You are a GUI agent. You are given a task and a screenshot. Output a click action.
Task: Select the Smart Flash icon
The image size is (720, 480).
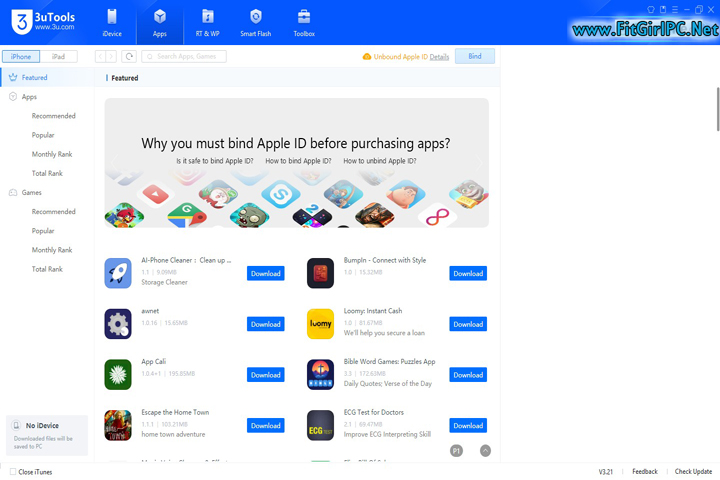(256, 17)
